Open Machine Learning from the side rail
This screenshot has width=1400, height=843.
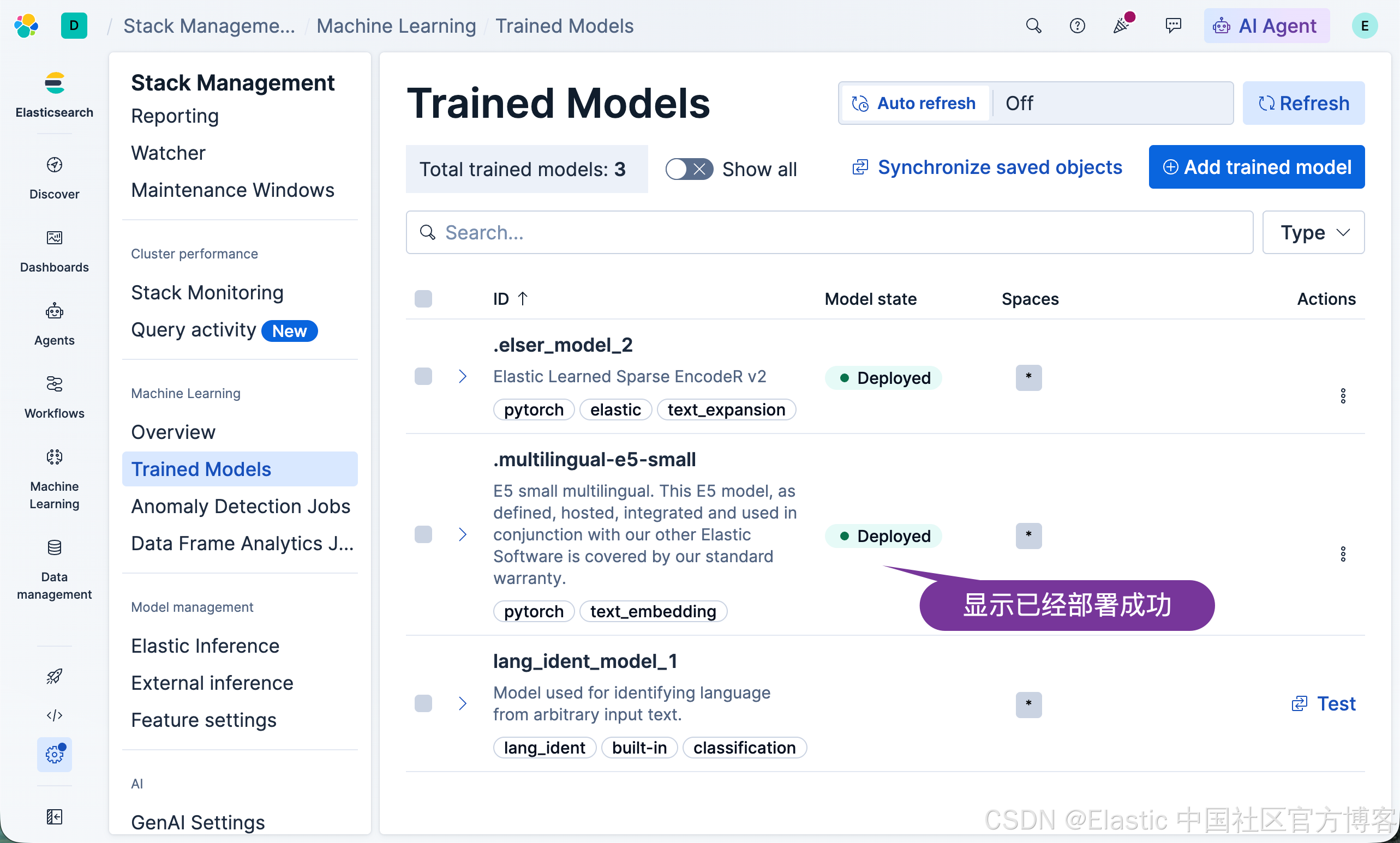[55, 479]
